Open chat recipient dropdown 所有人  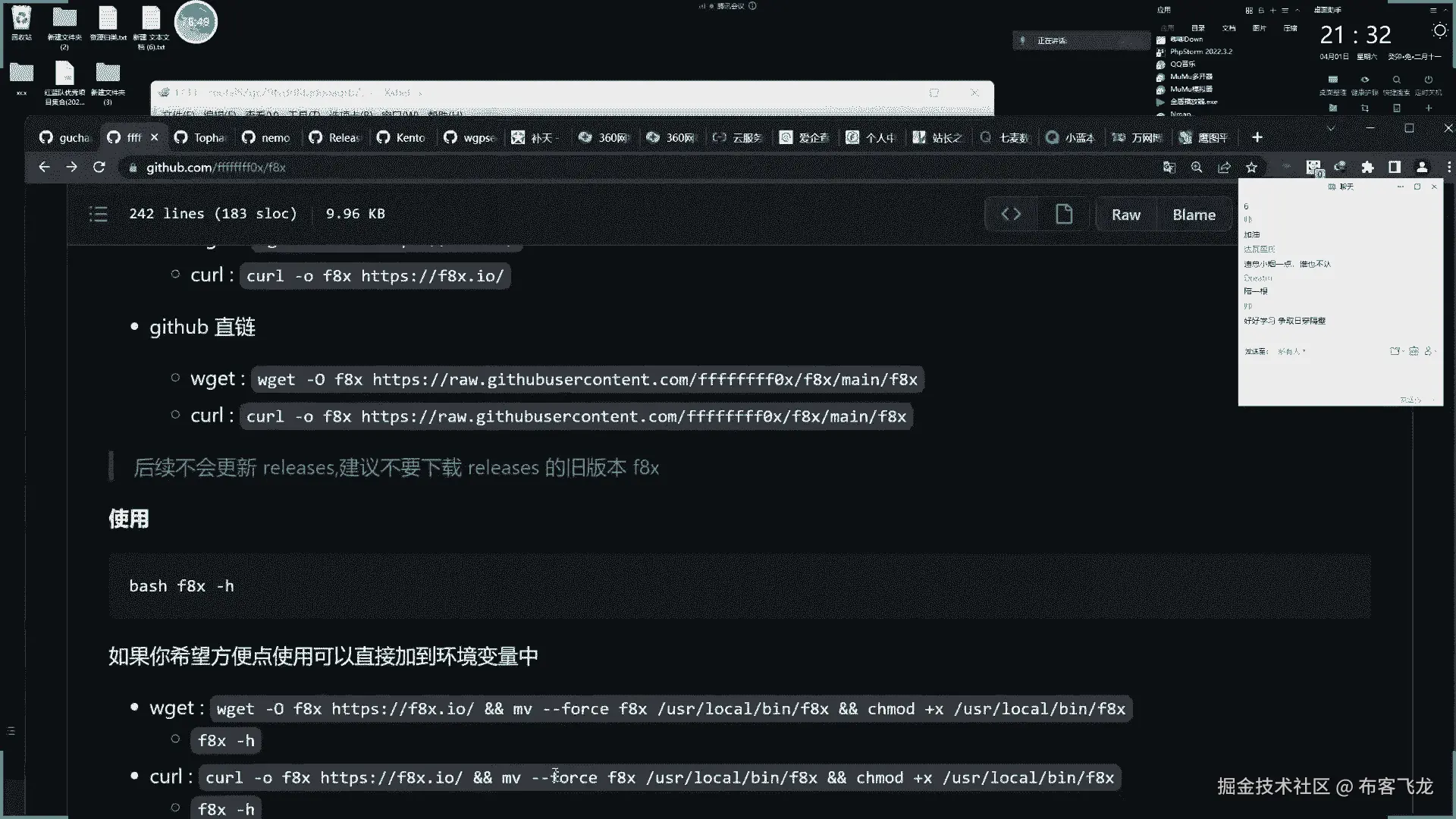click(1291, 352)
